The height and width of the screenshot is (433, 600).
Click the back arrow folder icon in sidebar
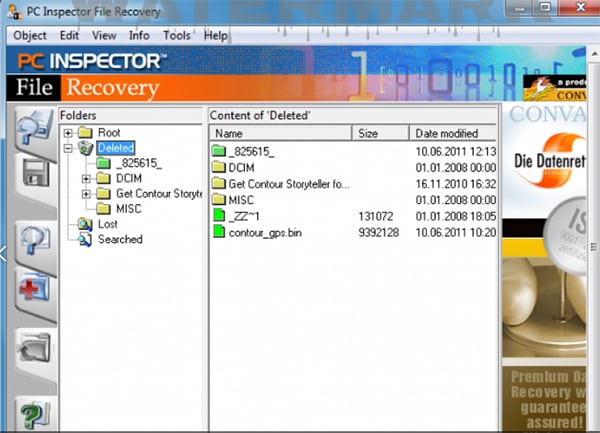pyautogui.click(x=34, y=348)
